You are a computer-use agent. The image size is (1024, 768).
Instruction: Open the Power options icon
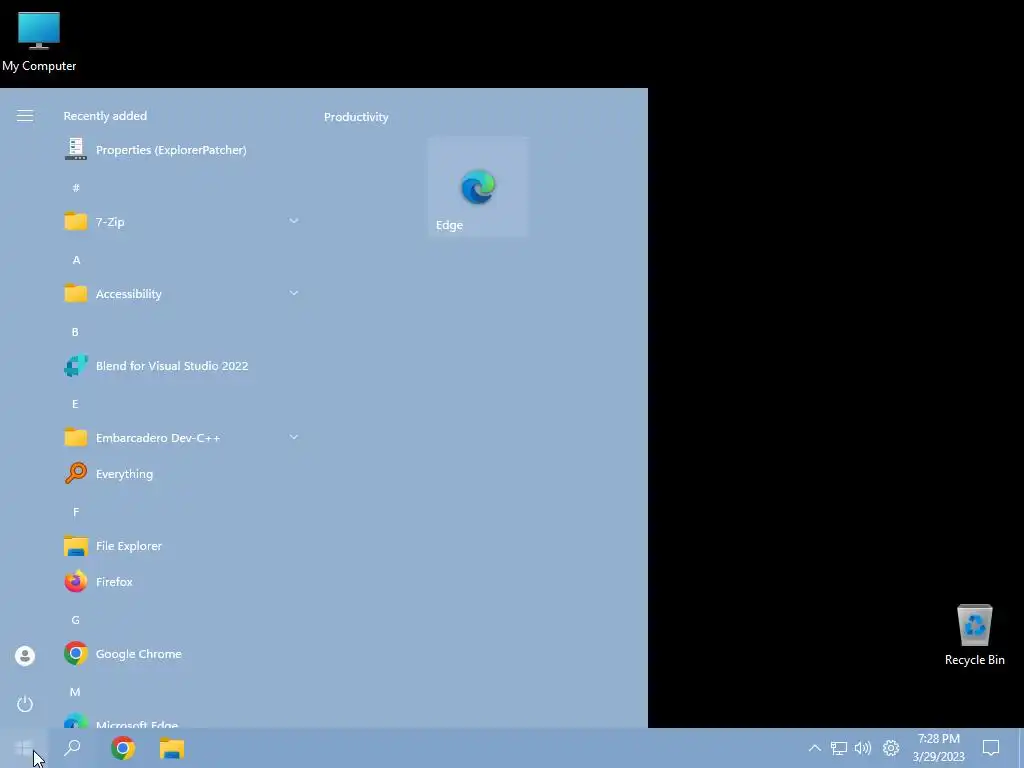[x=25, y=704]
